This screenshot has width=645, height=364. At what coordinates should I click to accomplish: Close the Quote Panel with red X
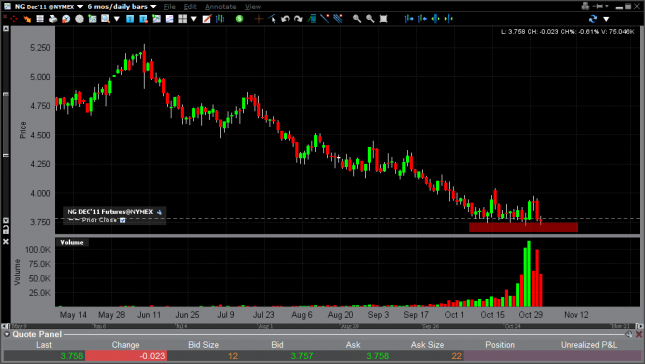point(639,334)
